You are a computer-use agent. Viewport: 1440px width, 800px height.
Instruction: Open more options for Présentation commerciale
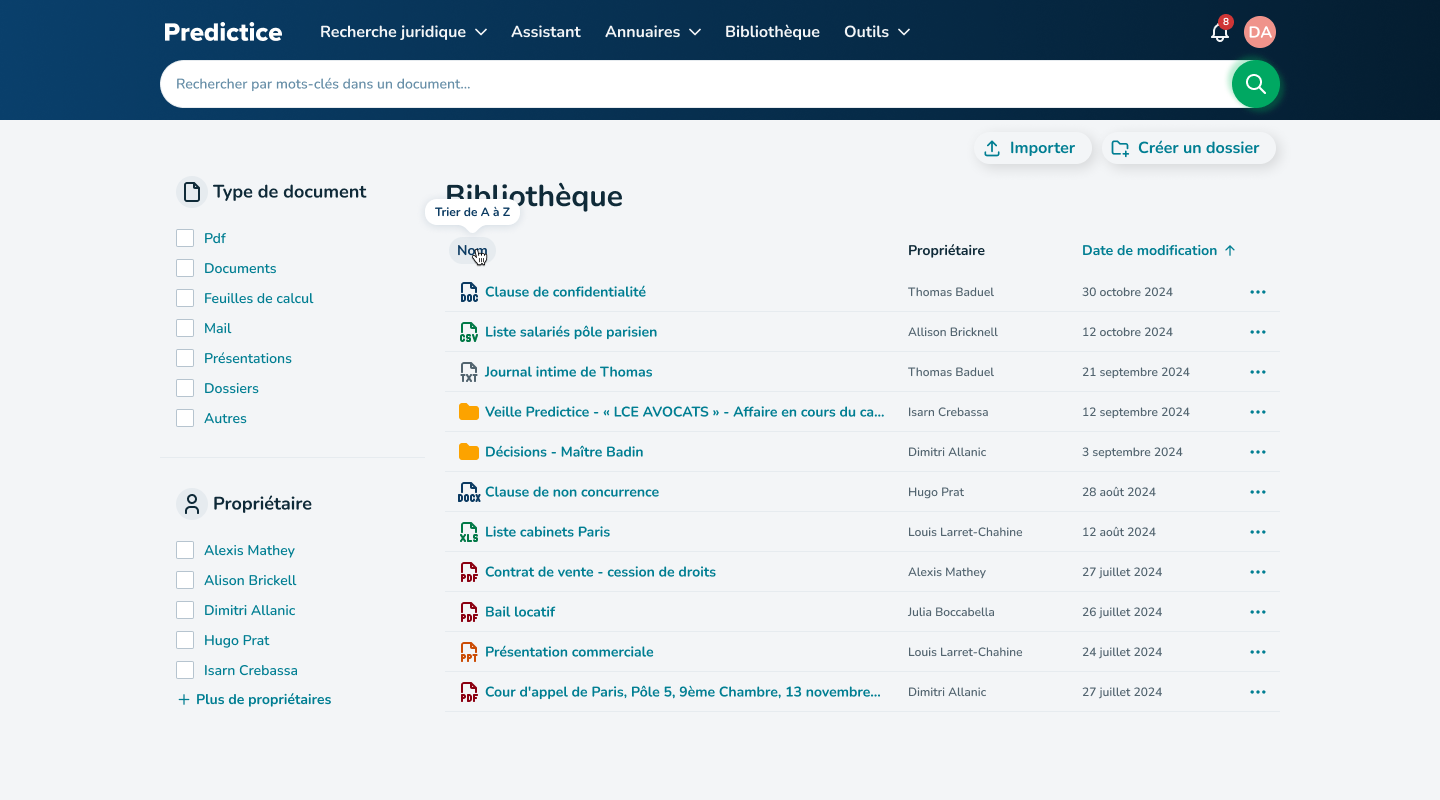(1258, 652)
